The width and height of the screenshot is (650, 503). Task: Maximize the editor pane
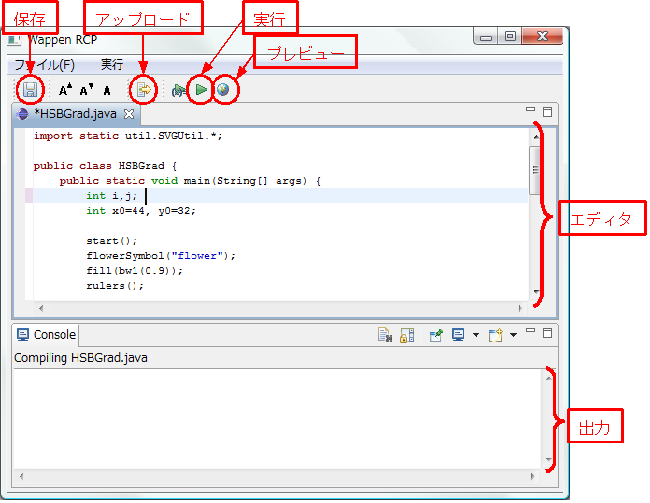pos(547,112)
